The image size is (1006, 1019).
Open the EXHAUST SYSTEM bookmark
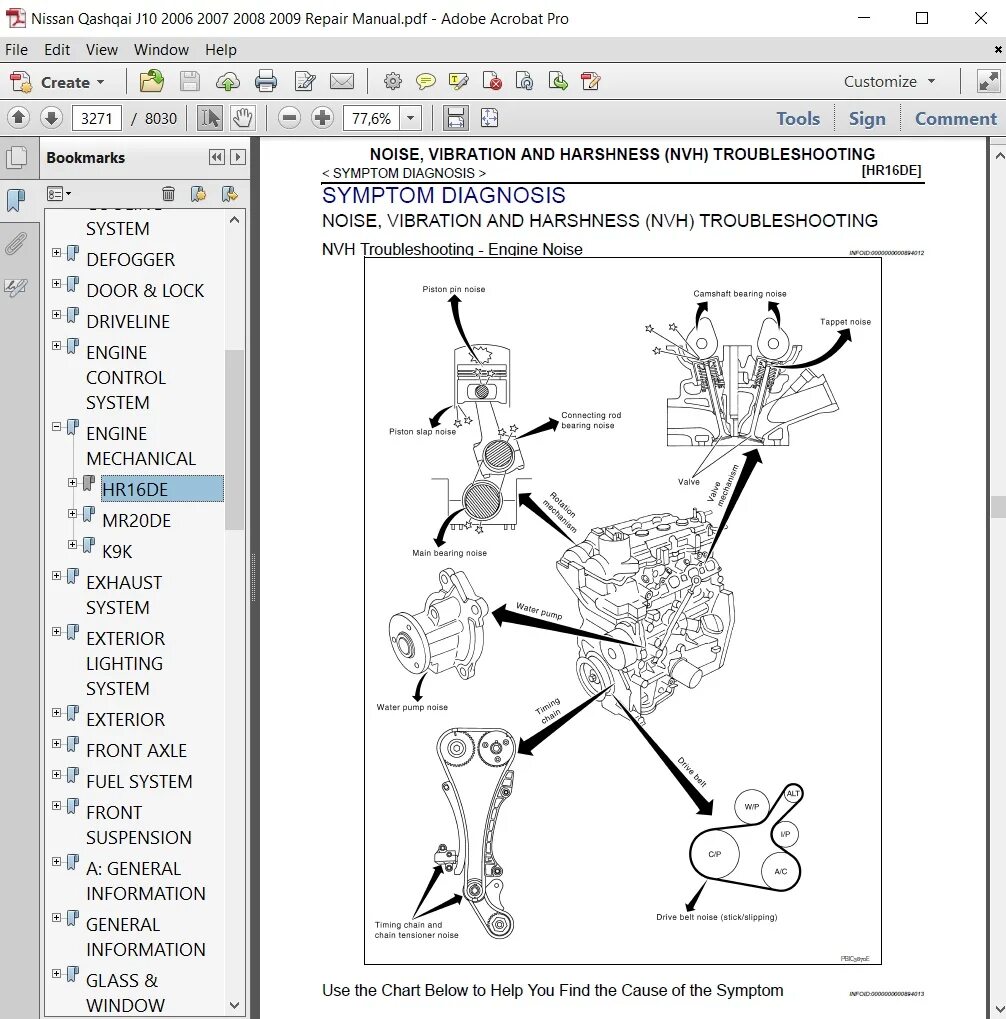pyautogui.click(x=123, y=595)
